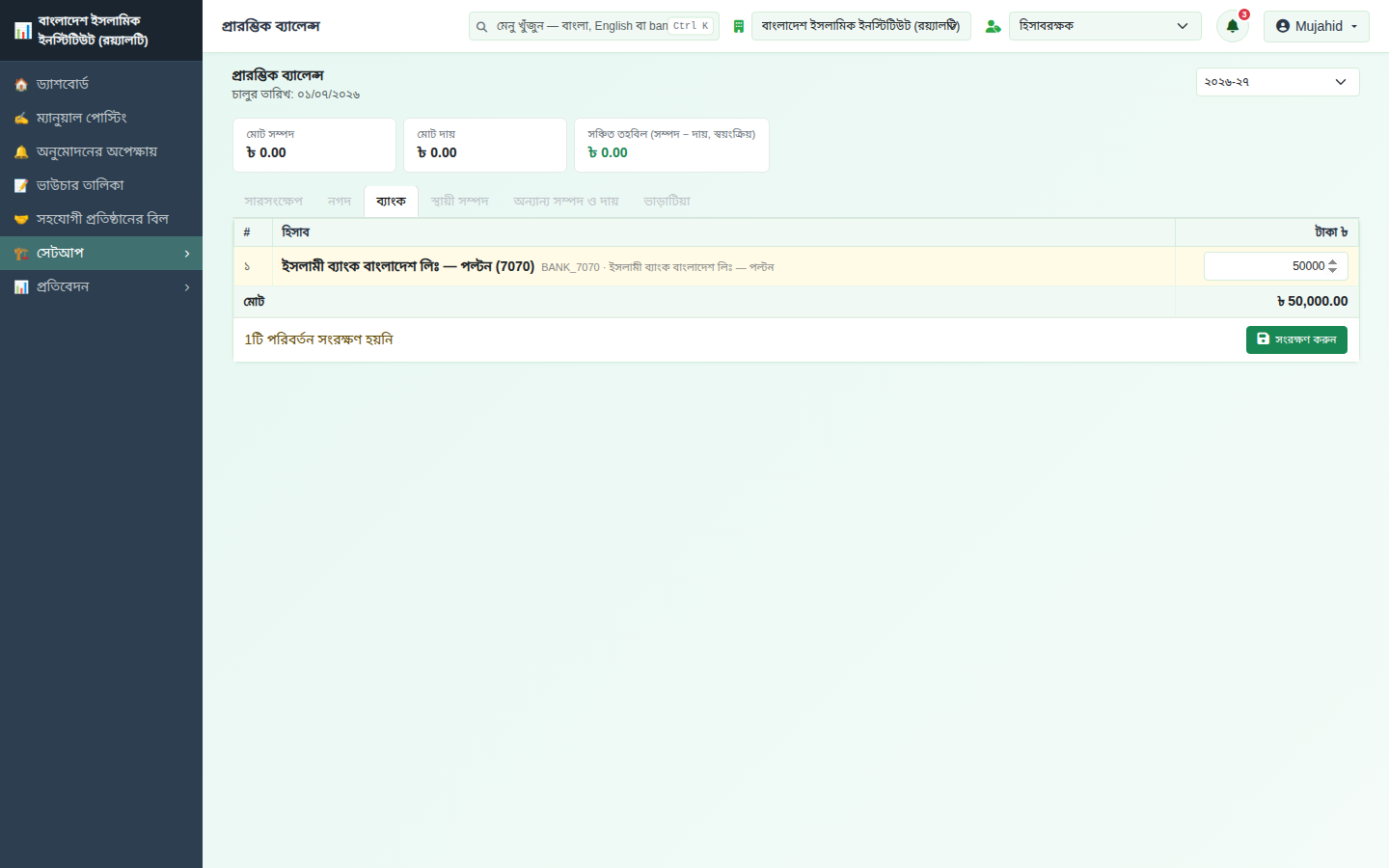This screenshot has height=868, width=1389.
Task: Click the bell icon beside অনুমোদনের অপেক্ষায়
Action: (21, 152)
